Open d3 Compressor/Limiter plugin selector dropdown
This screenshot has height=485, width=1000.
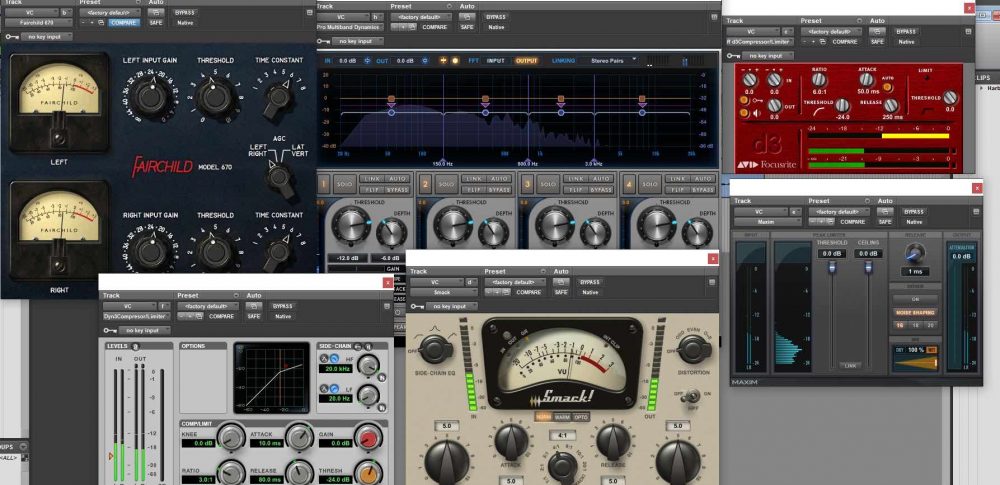(760, 41)
